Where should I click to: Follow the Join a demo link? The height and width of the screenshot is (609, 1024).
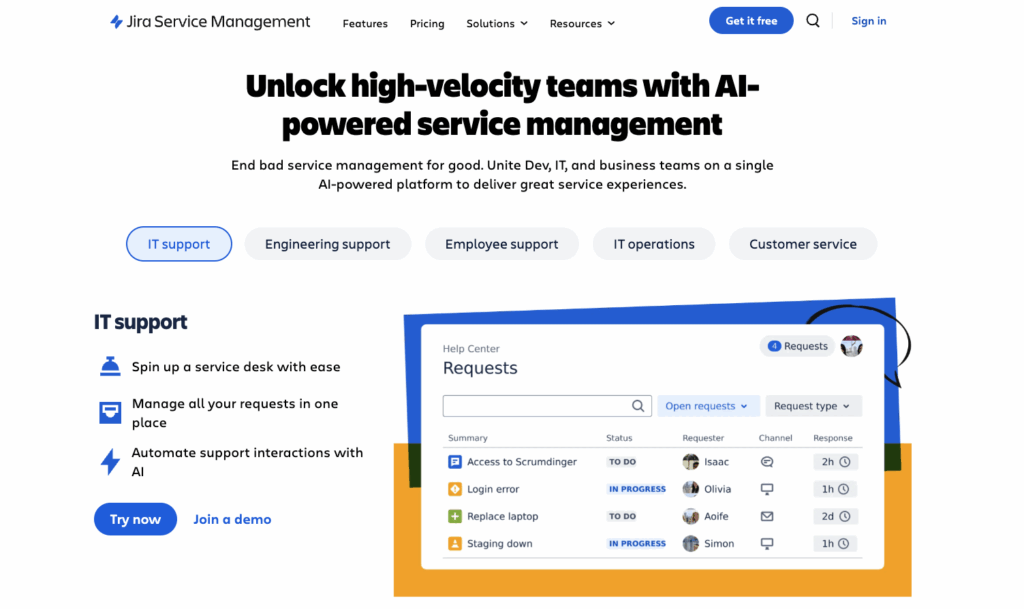click(x=232, y=519)
